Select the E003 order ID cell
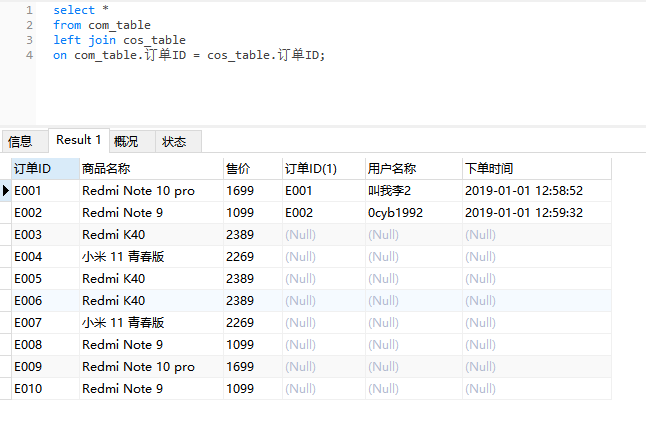Viewport: 646px width, 422px height. click(45, 235)
